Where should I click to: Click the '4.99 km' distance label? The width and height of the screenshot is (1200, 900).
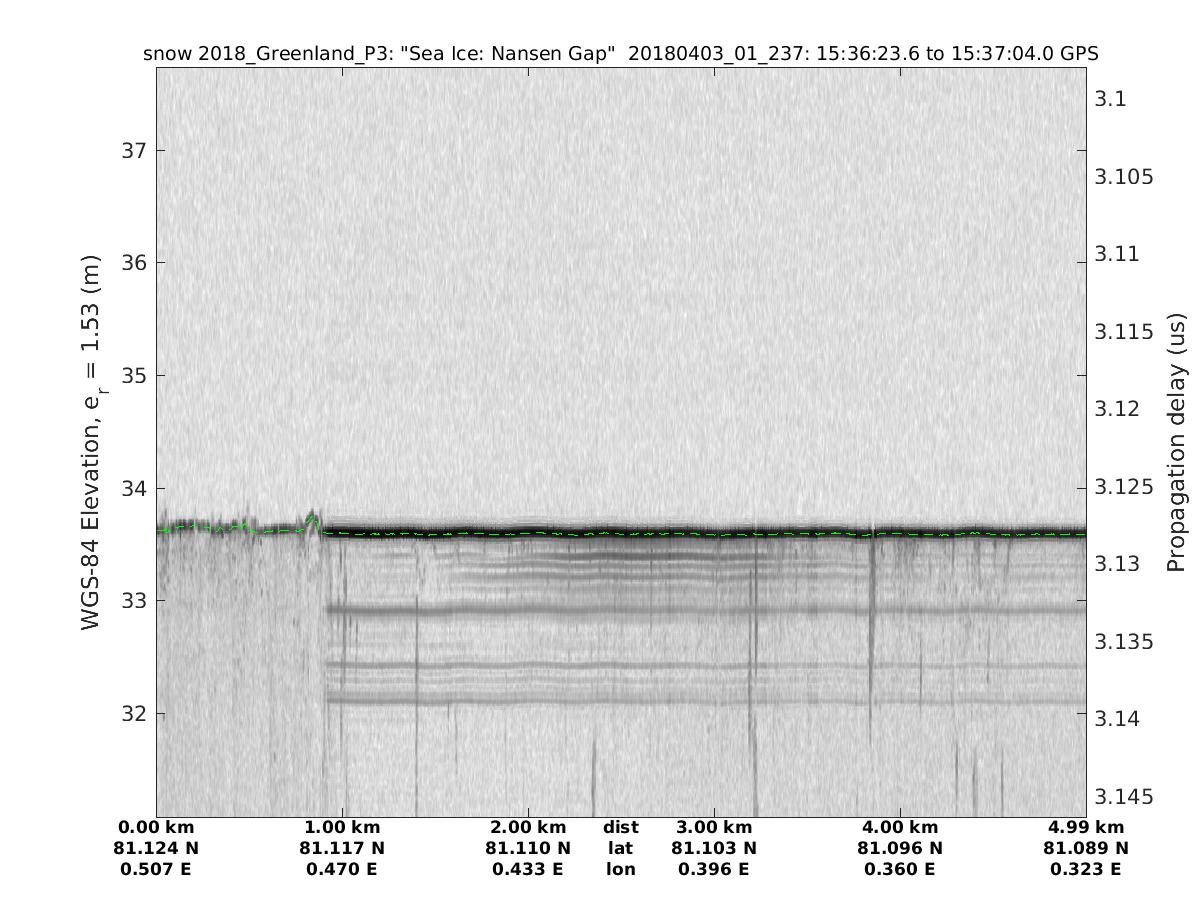1085,827
